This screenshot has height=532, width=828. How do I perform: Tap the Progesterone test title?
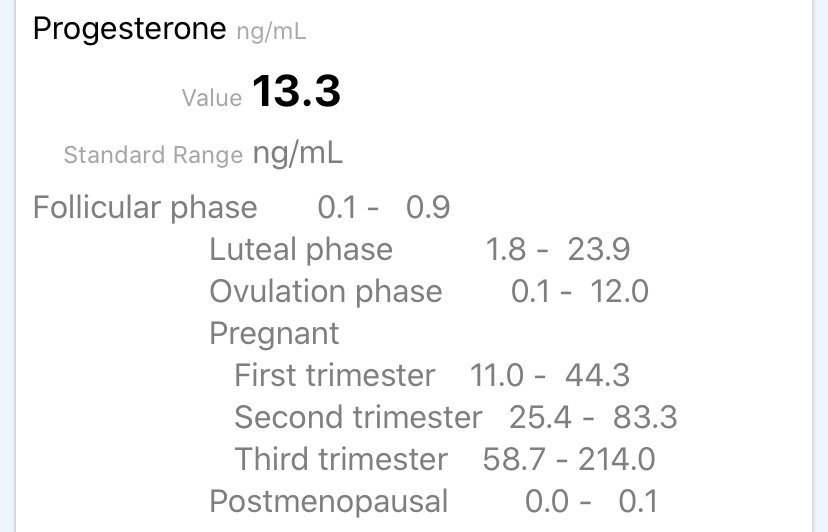[129, 29]
